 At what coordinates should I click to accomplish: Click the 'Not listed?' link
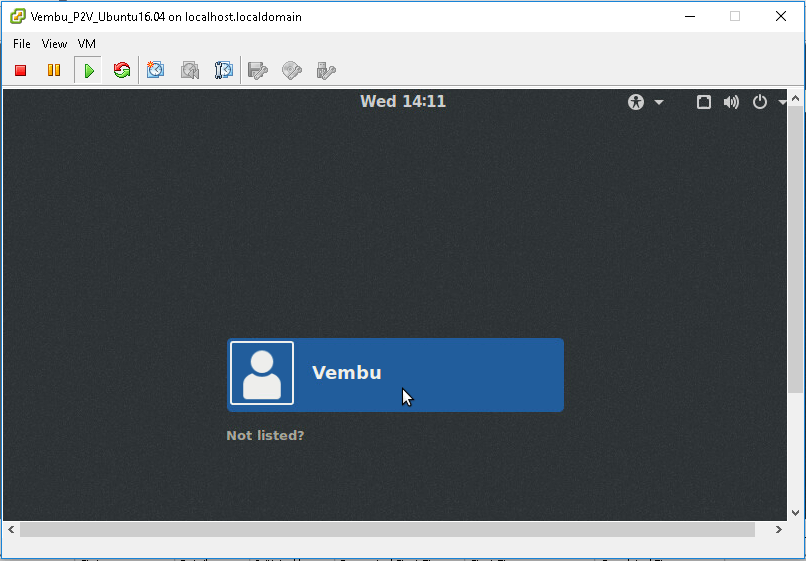[265, 436]
